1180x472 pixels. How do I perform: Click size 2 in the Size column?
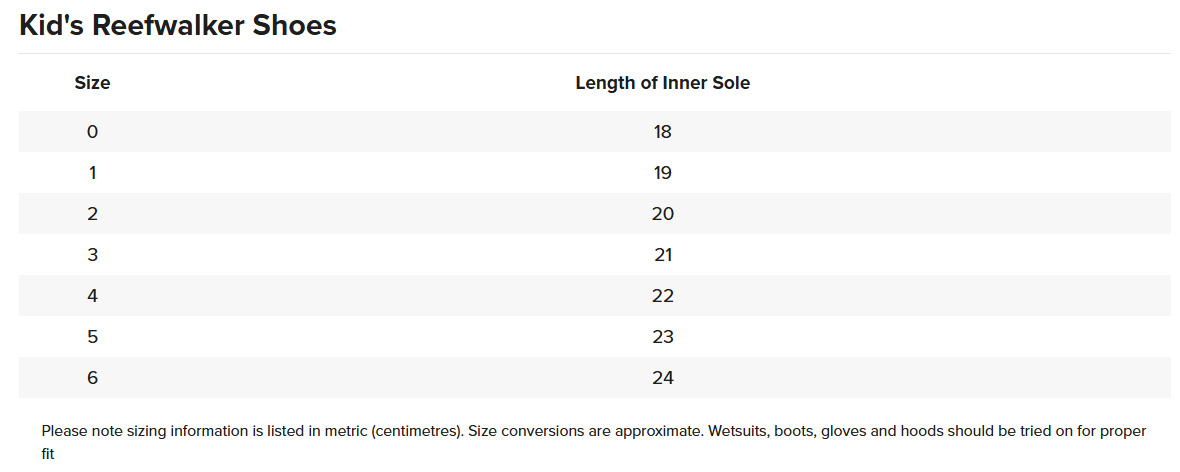point(92,213)
